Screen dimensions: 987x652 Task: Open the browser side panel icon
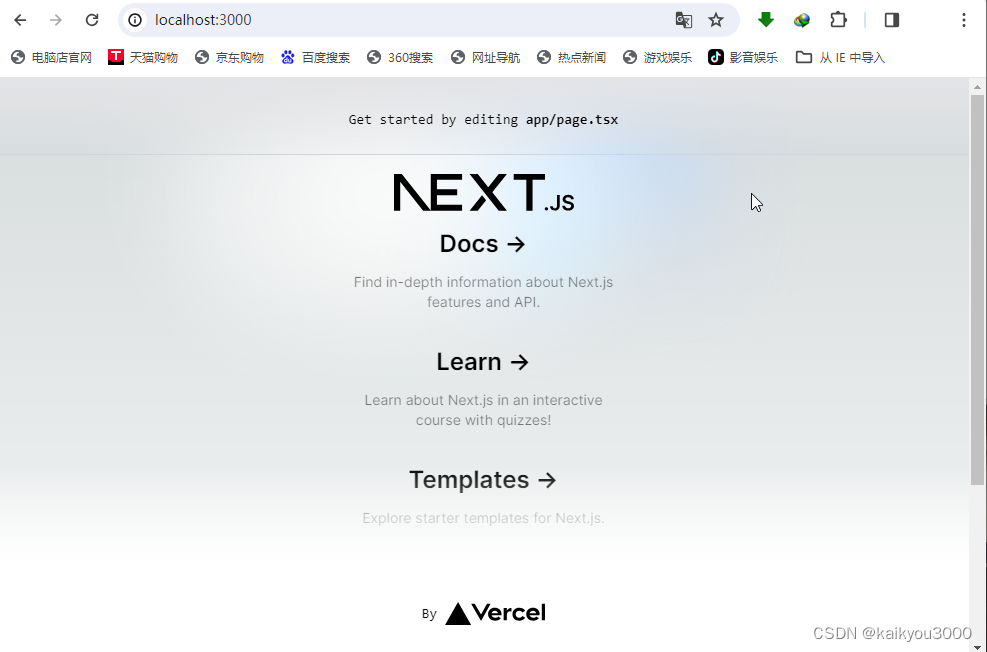[x=890, y=19]
